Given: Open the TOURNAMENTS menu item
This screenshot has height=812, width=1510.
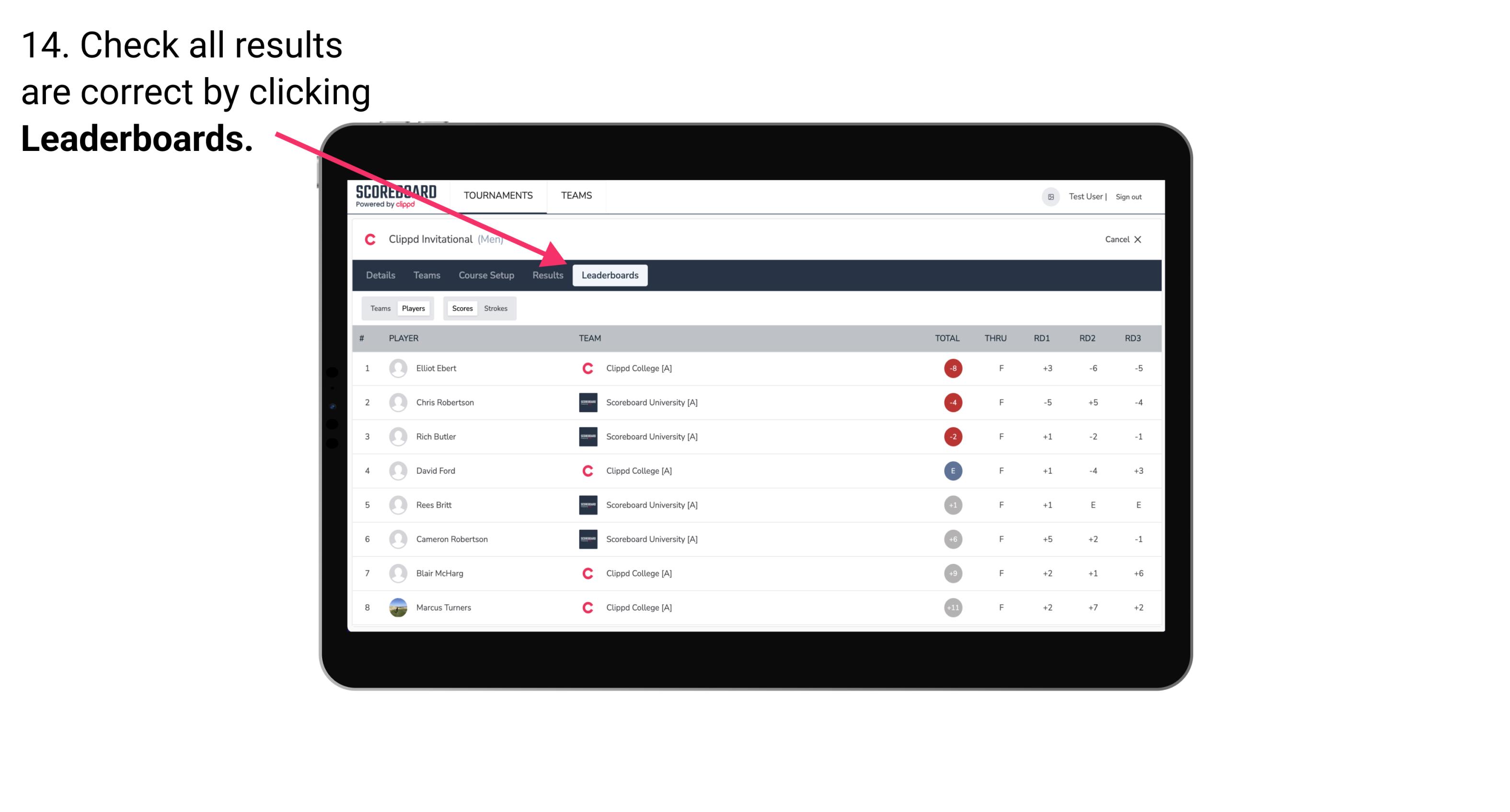Looking at the screenshot, I should tap(497, 195).
